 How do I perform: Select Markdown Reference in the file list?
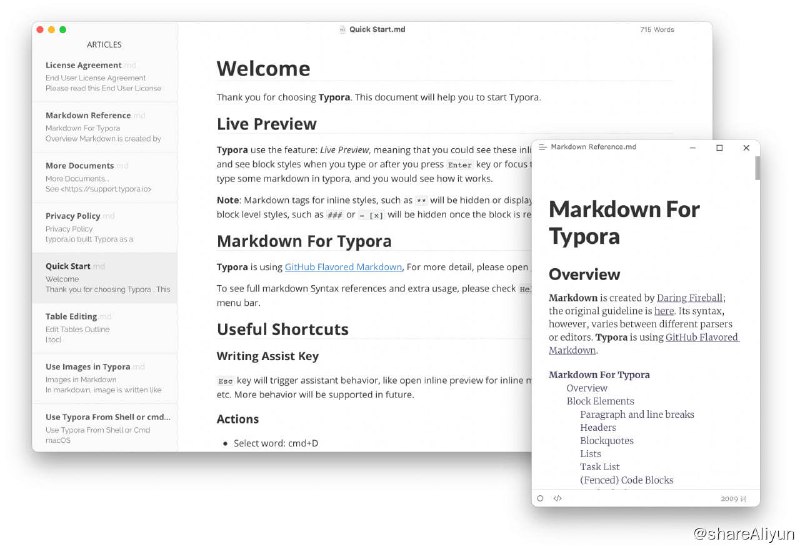[88, 115]
